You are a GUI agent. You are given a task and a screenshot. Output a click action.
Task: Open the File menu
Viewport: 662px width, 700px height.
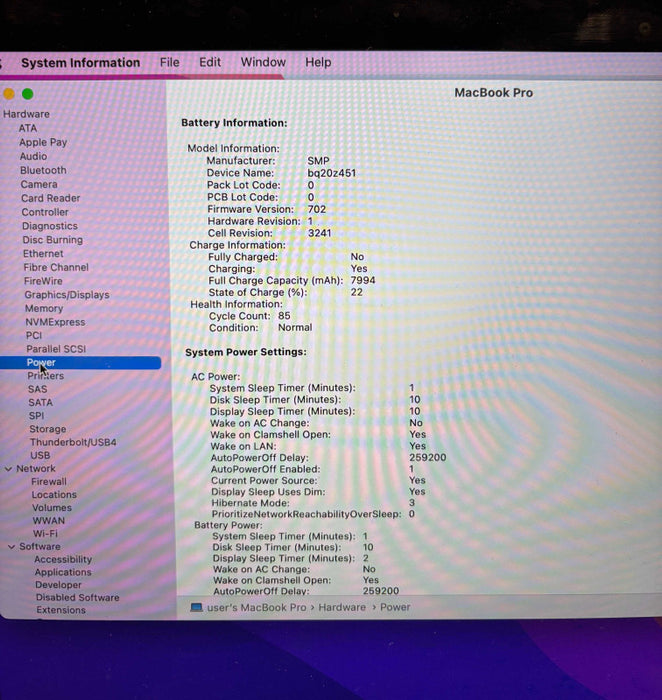tap(170, 62)
